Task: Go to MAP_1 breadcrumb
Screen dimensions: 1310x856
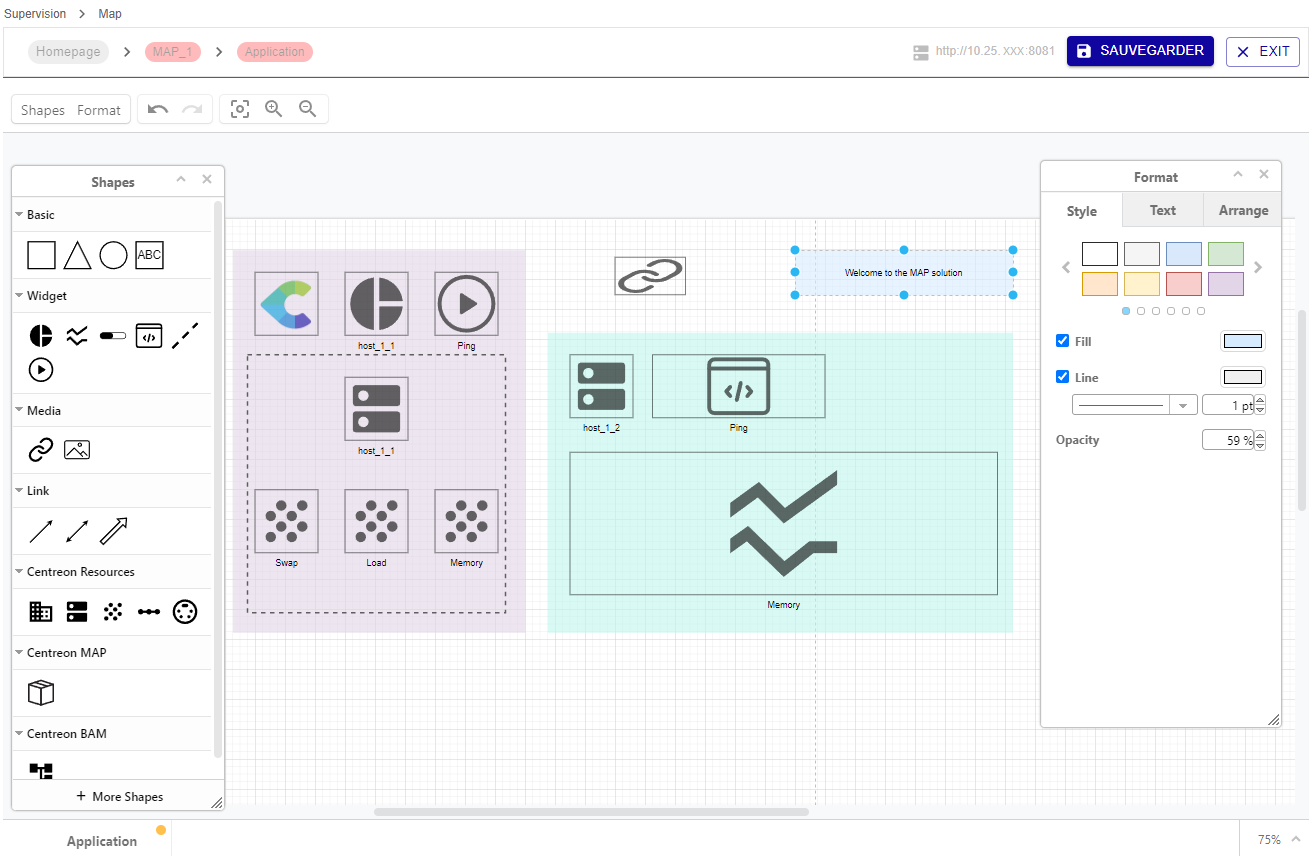Action: pos(173,52)
